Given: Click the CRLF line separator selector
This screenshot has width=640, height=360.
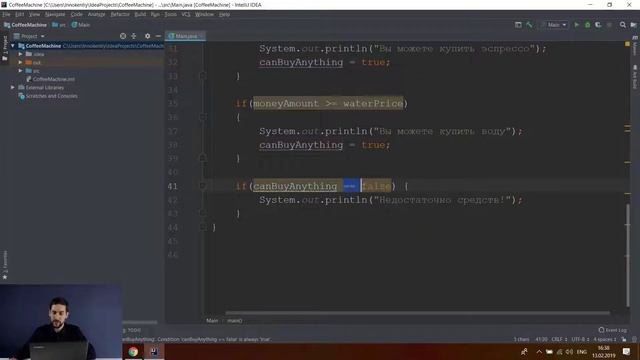Looking at the screenshot, I should point(559,339).
